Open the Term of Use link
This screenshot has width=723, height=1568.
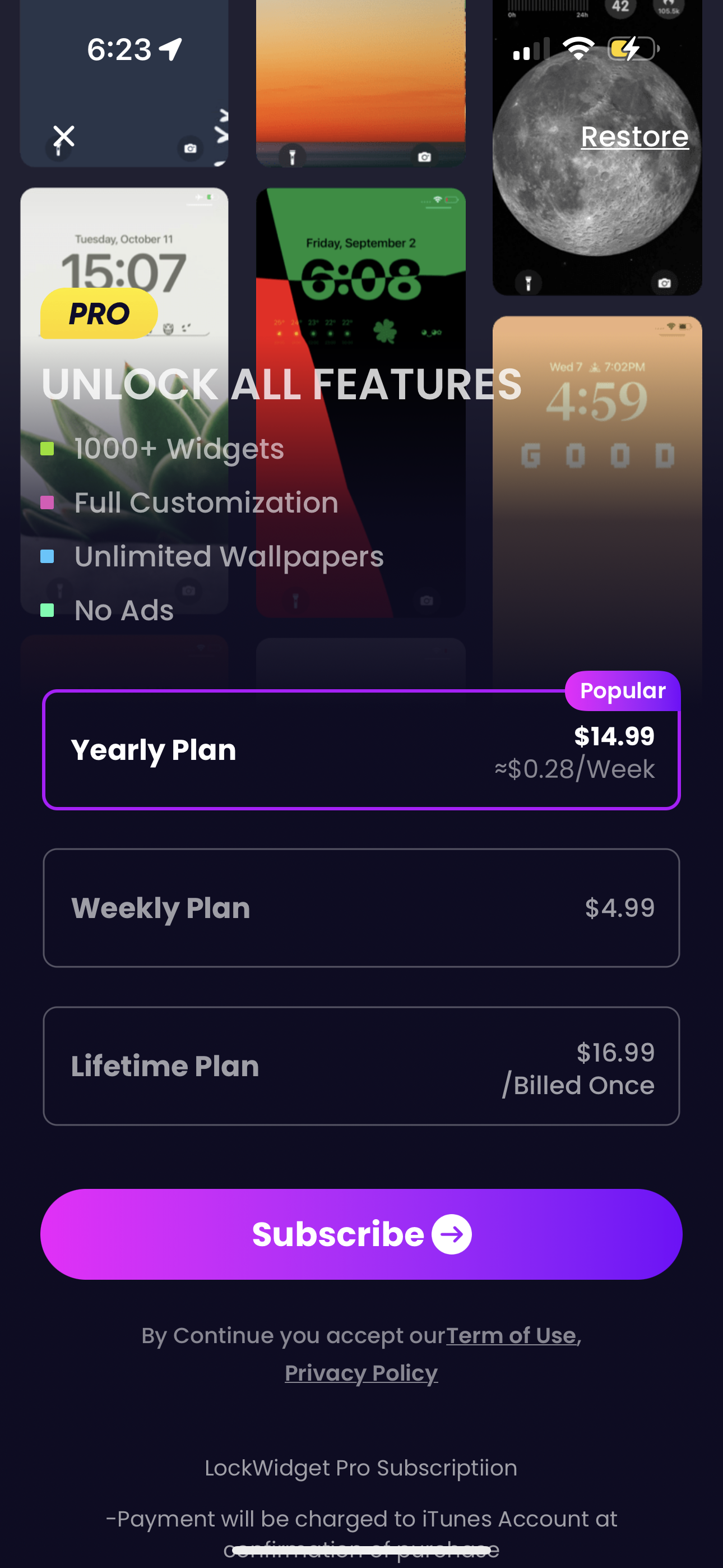point(511,1335)
